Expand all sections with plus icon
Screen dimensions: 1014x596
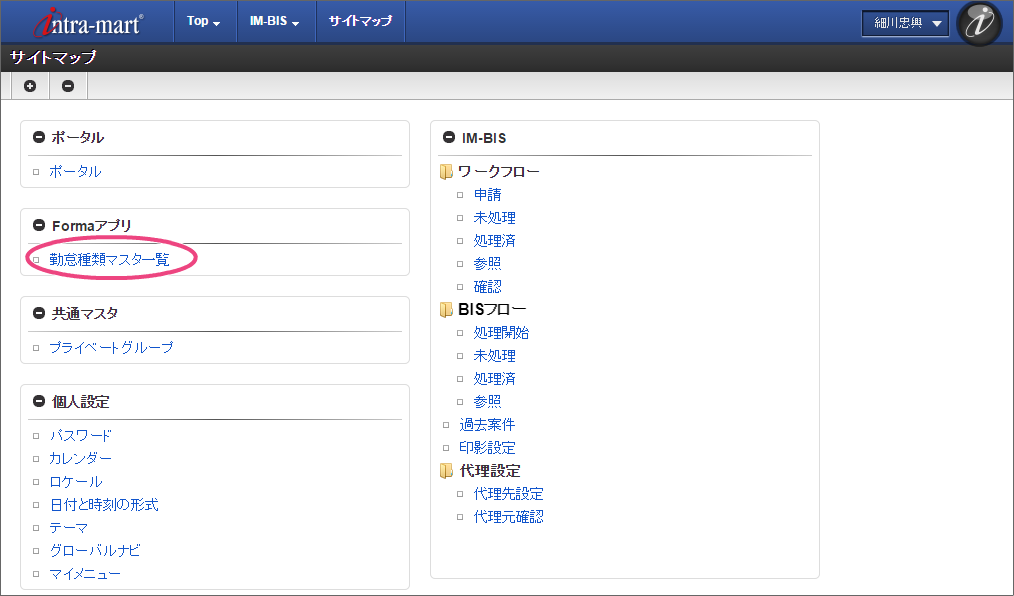30,86
